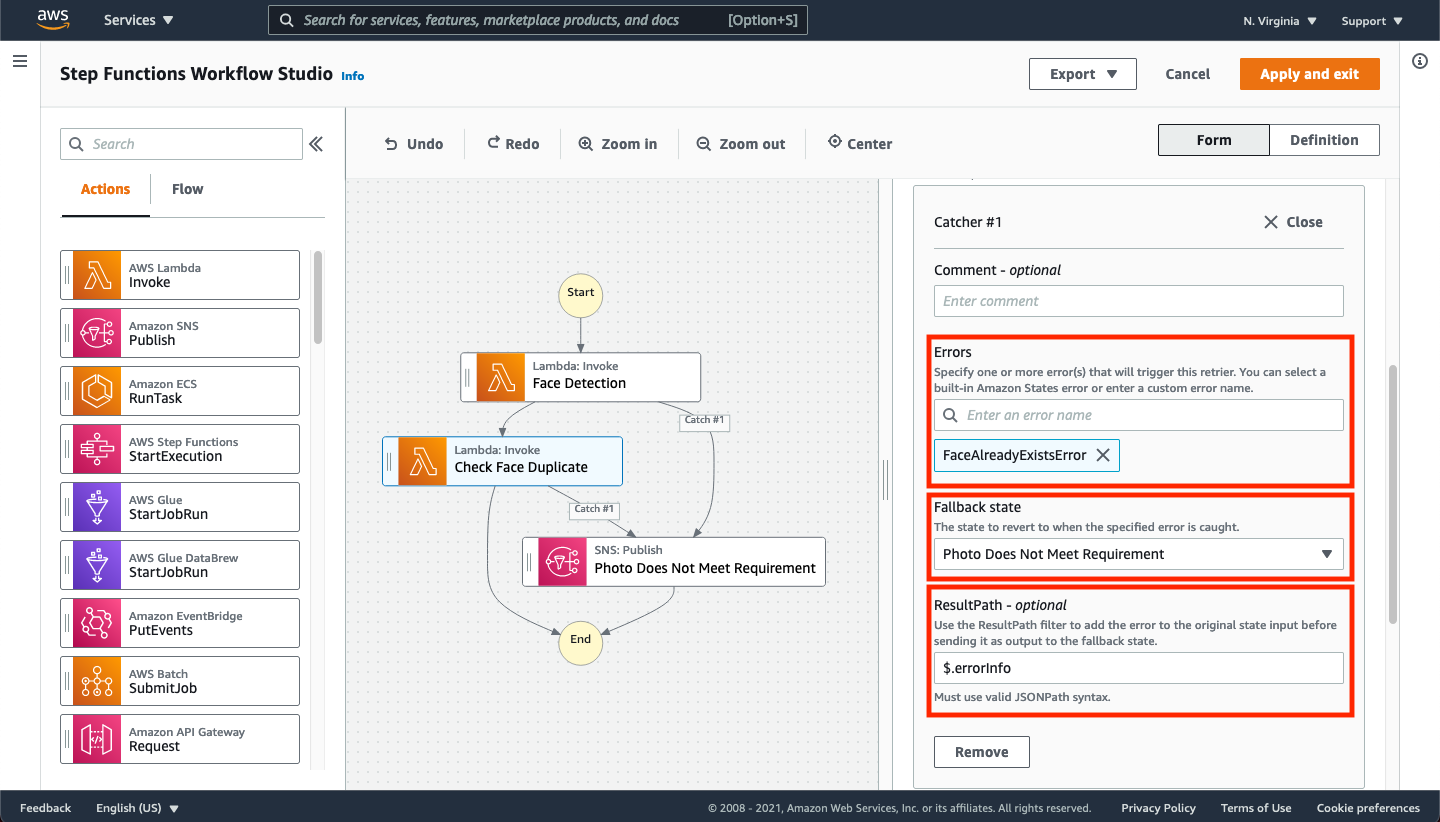1440x822 pixels.
Task: Click Catch #1 label under Face Detection
Action: (x=704, y=420)
